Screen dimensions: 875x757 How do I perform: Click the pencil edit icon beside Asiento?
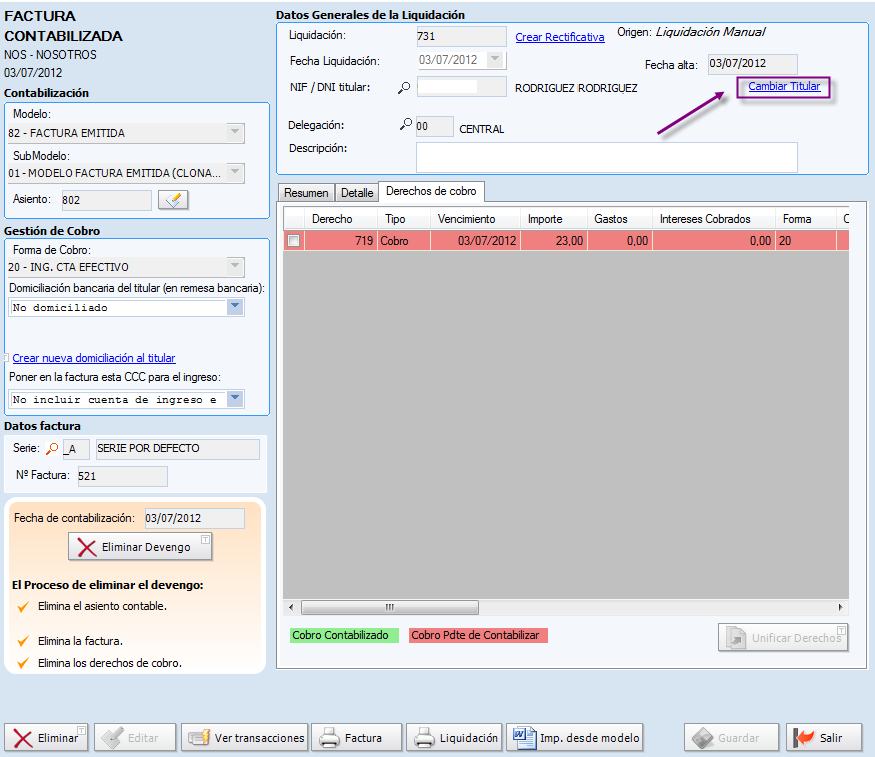pyautogui.click(x=173, y=201)
